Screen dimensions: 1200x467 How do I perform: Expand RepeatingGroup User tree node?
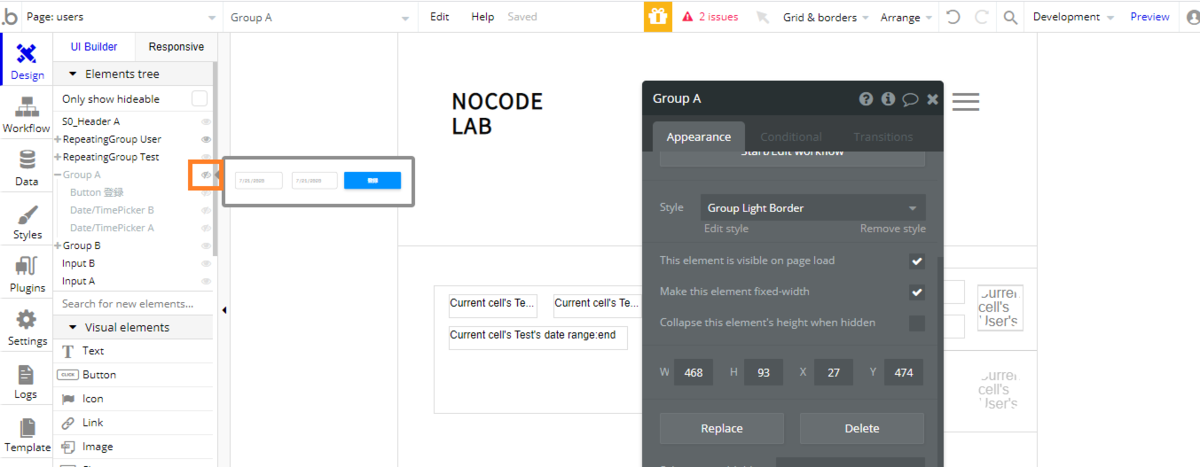58,140
